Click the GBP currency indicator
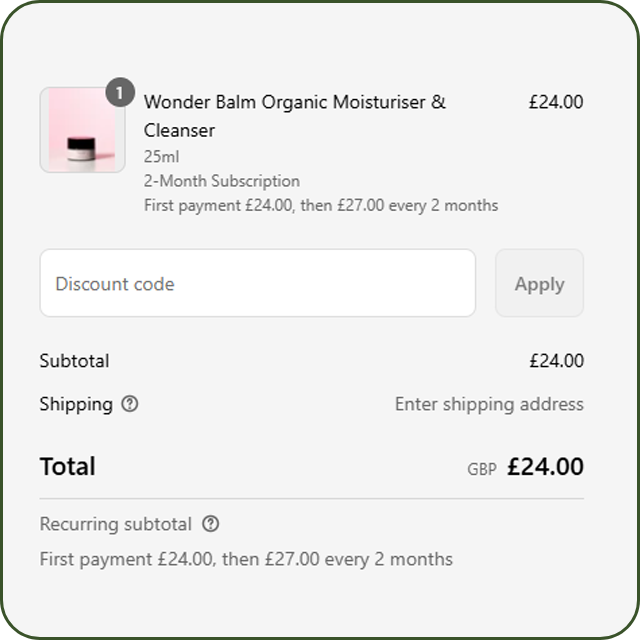The width and height of the screenshot is (640, 640). pyautogui.click(x=481, y=469)
